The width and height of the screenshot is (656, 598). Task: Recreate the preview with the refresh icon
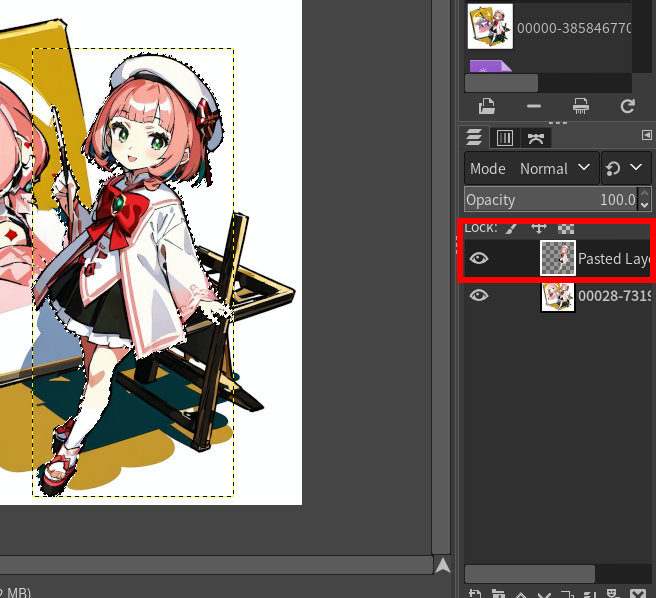(x=628, y=106)
